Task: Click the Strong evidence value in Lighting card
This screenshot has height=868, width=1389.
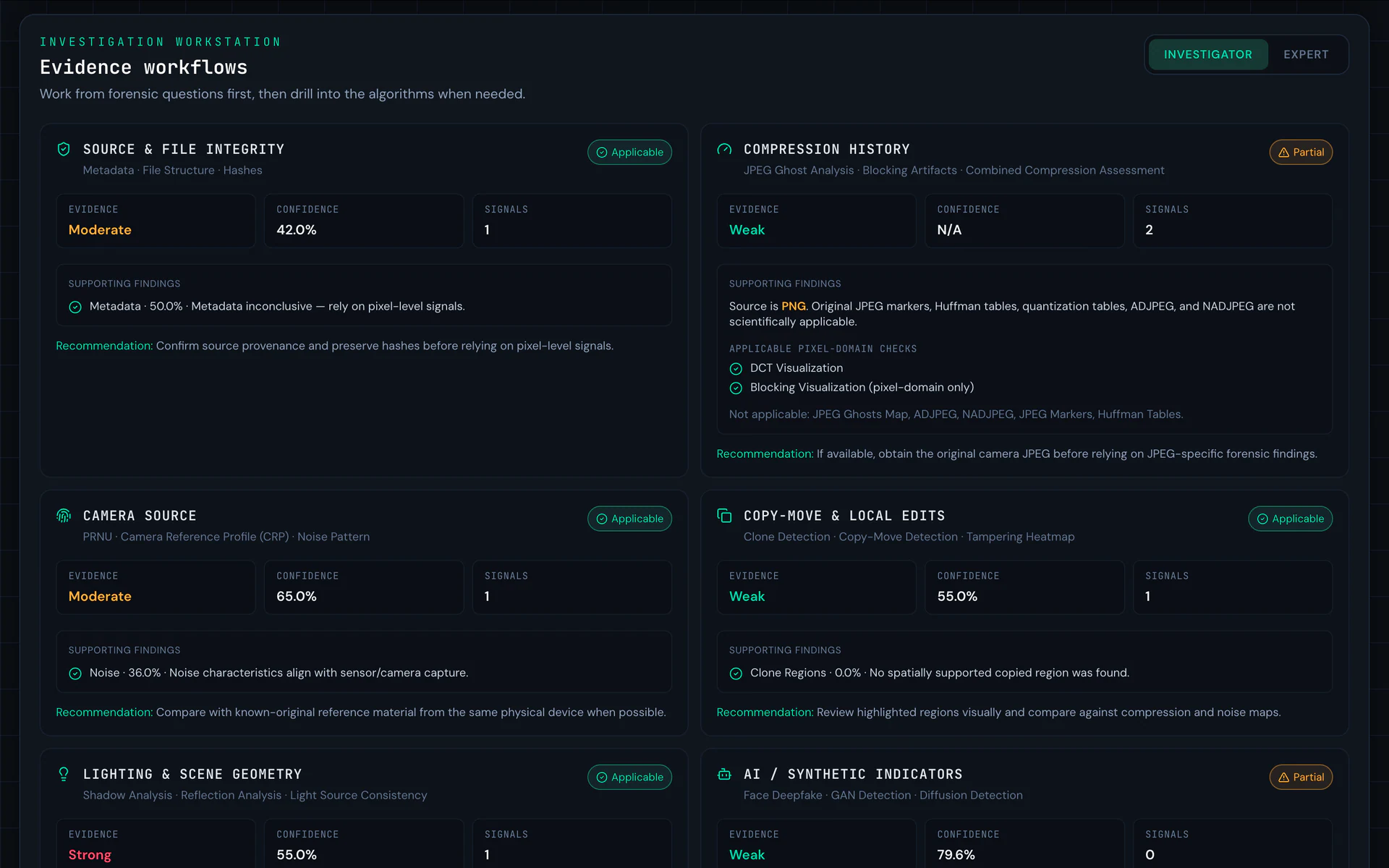Action: click(90, 855)
